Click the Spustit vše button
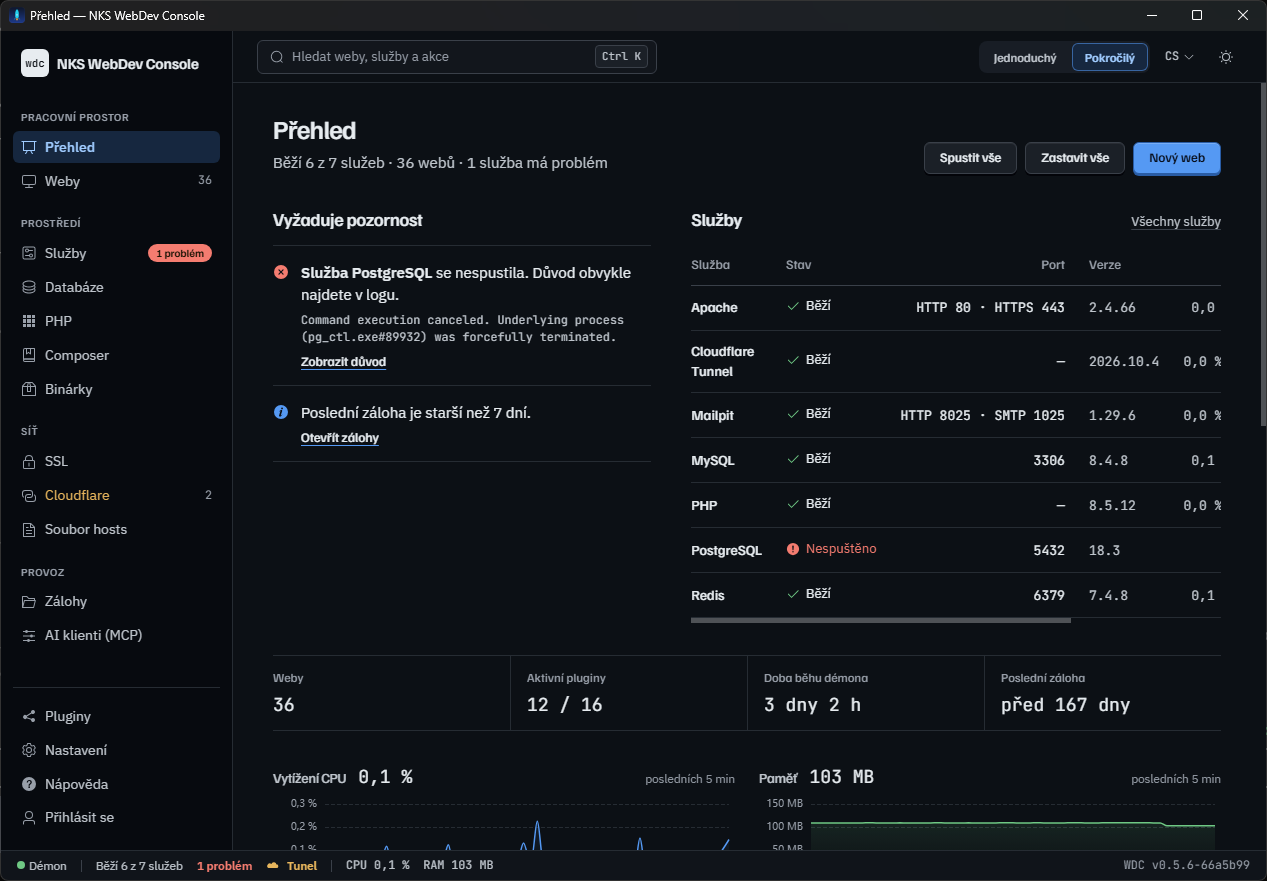Viewport: 1267px width, 881px height. (970, 158)
